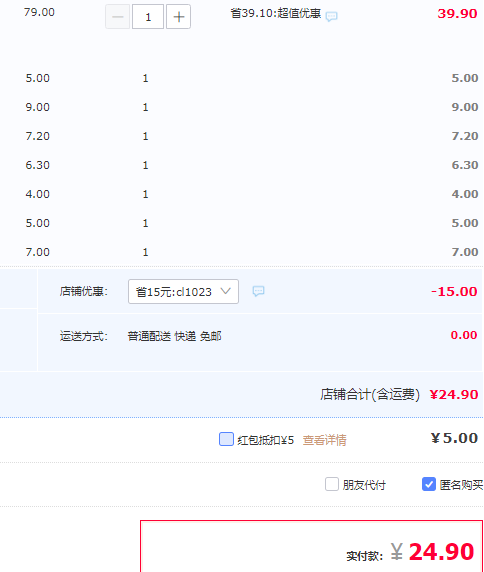Click chat icon beside store discount dropdown
Screen dimensions: 484x572
click(x=259, y=291)
